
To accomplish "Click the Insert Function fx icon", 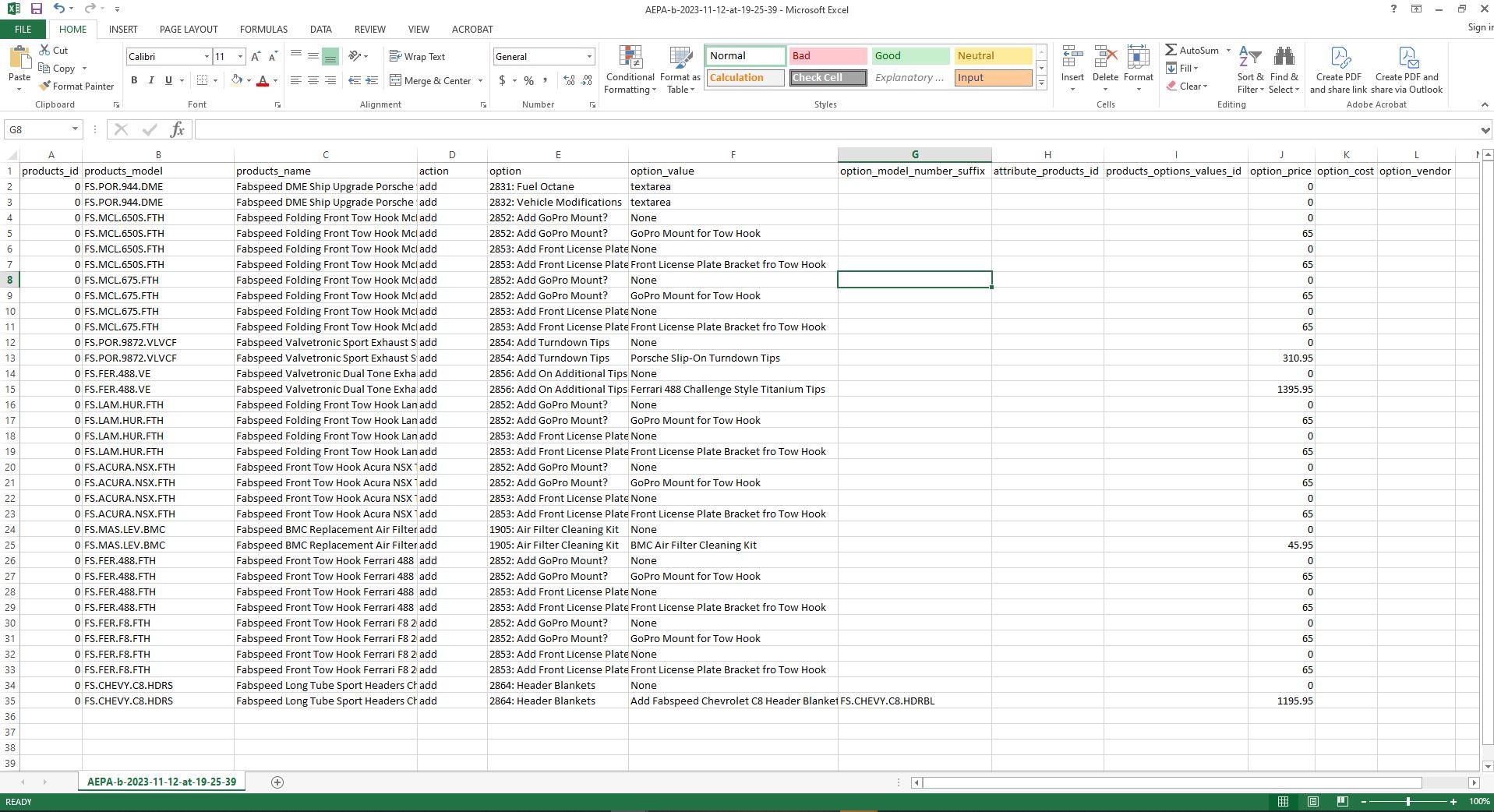I will click(177, 129).
